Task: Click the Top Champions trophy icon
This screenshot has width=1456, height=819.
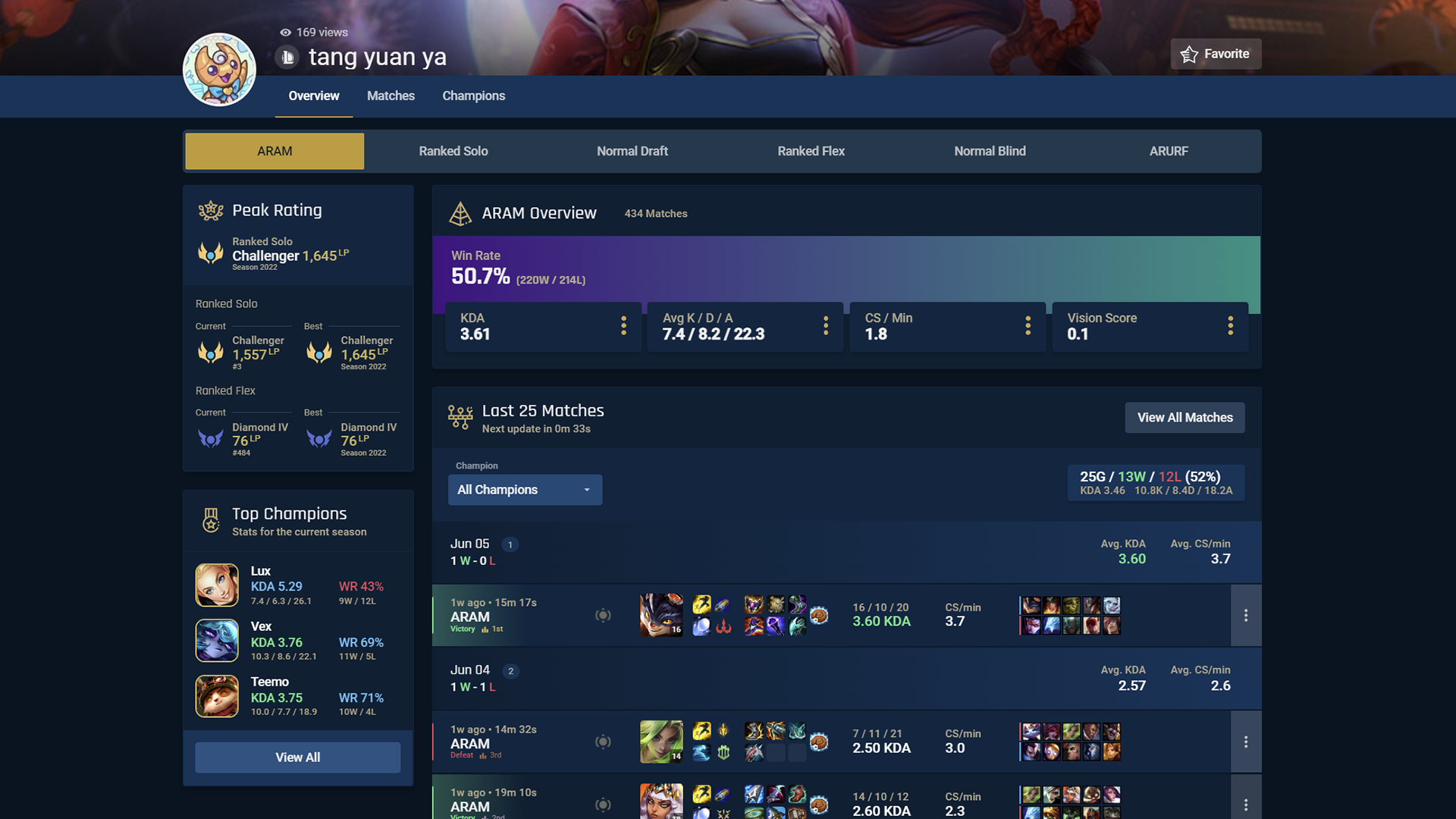Action: click(210, 520)
